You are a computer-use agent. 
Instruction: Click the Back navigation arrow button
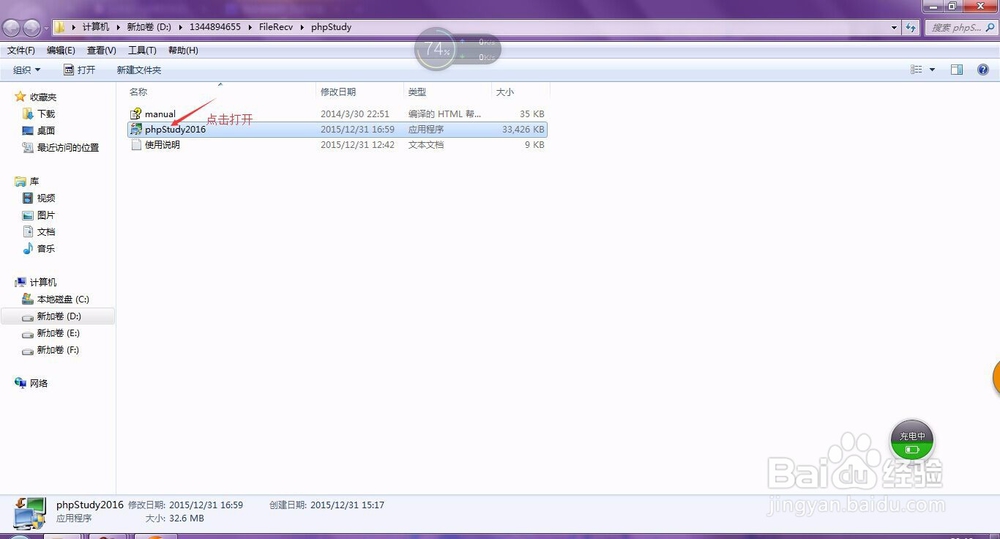point(11,28)
